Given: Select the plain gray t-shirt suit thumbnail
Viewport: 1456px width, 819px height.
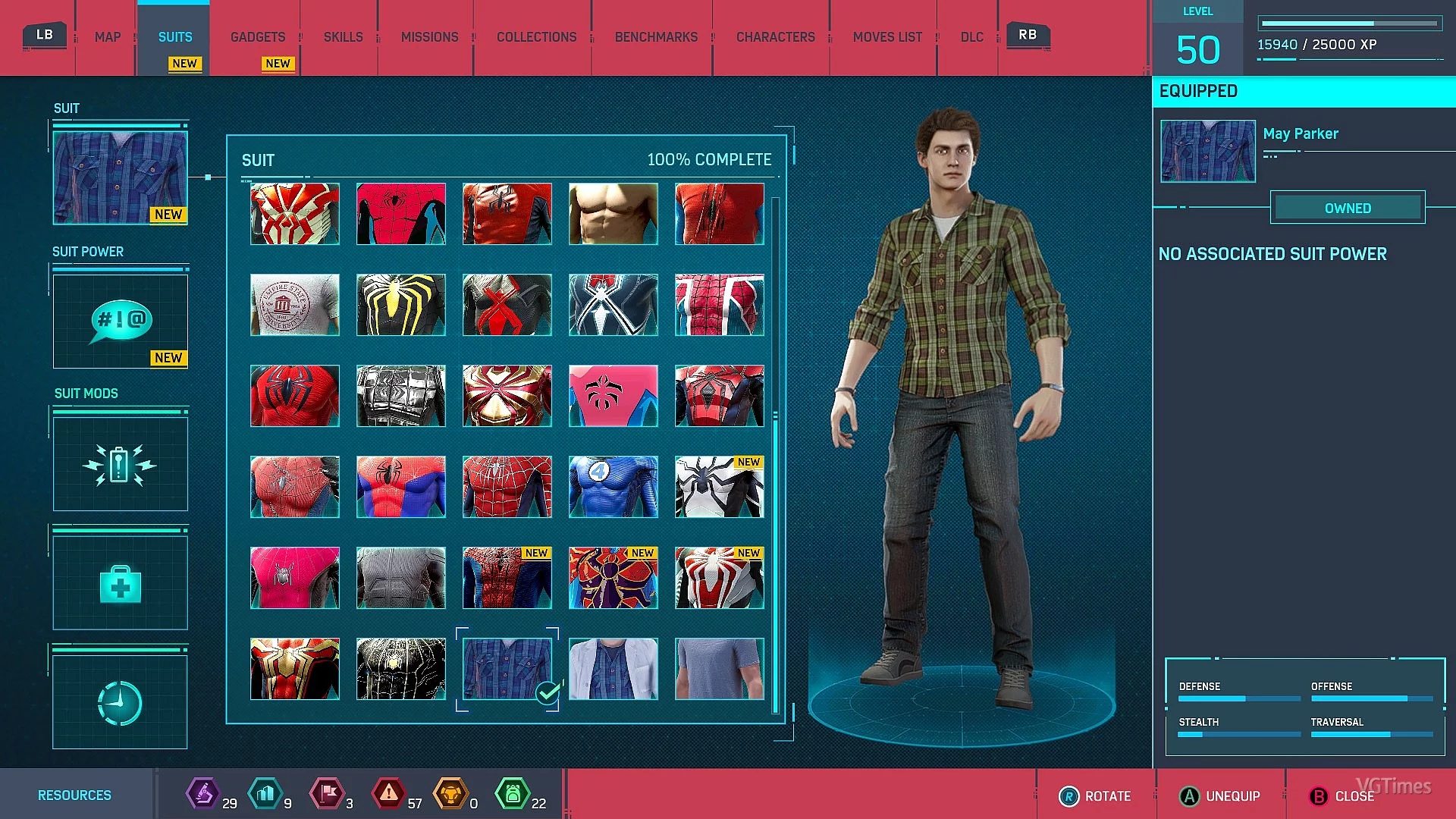Looking at the screenshot, I should (x=720, y=669).
